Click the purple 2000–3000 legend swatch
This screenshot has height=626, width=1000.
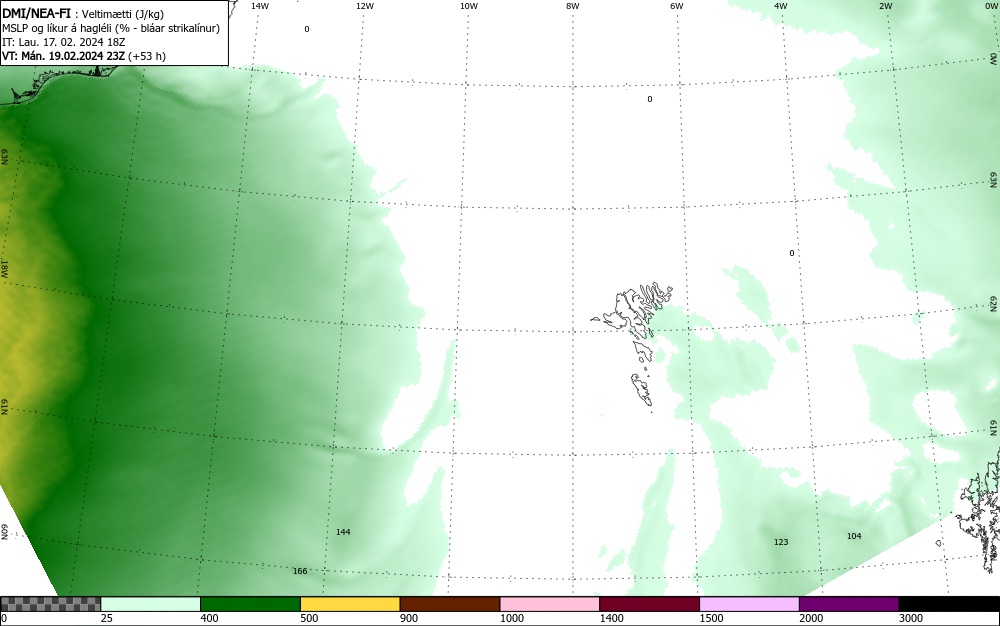pyautogui.click(x=849, y=604)
